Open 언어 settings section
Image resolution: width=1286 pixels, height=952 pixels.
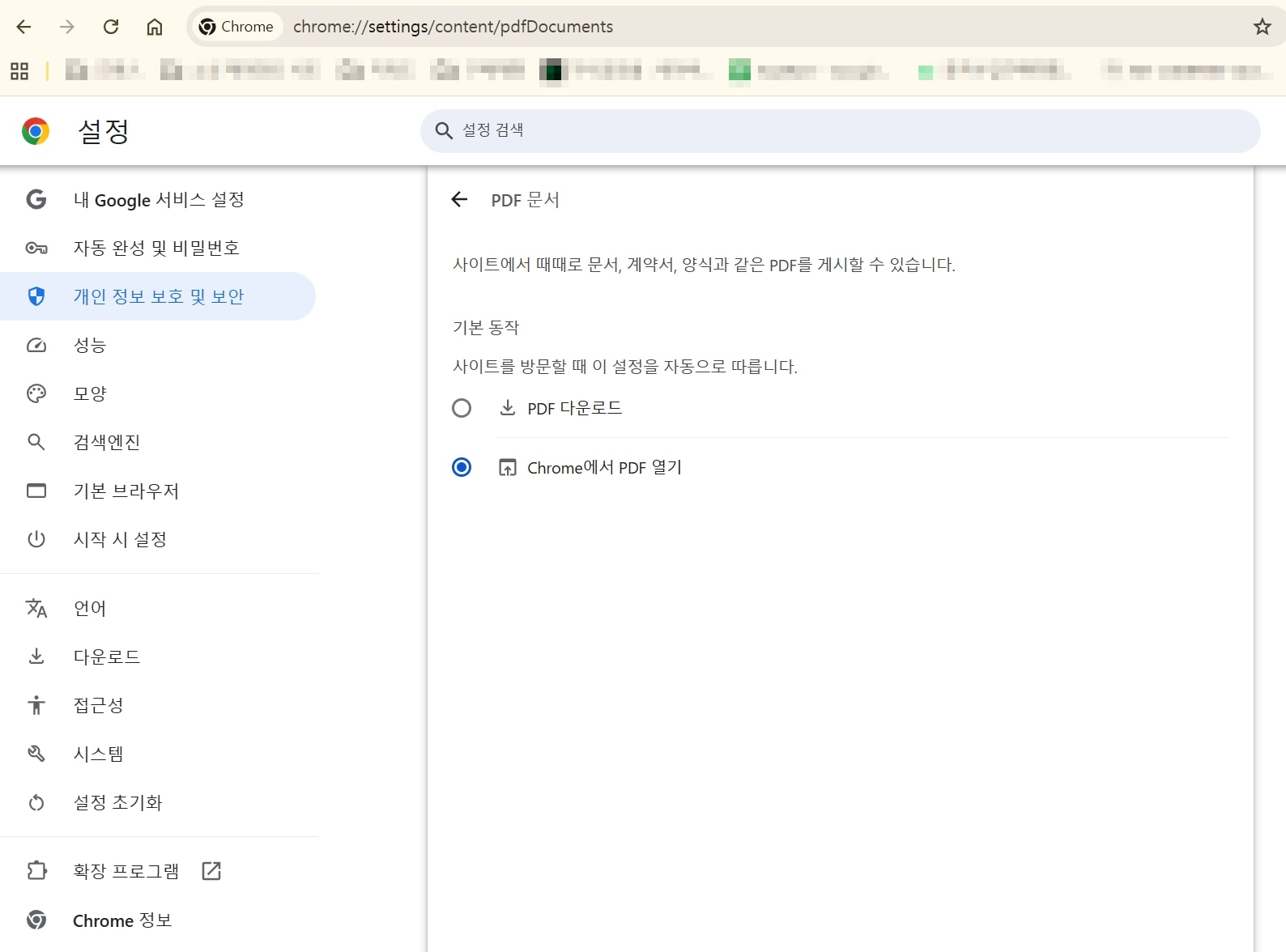click(158, 608)
